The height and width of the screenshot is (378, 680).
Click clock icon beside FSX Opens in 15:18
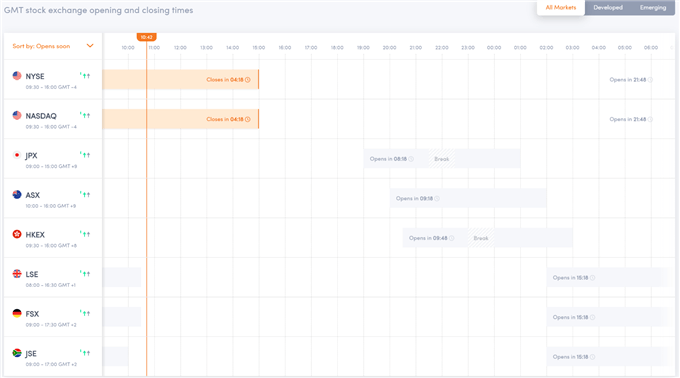click(x=592, y=317)
